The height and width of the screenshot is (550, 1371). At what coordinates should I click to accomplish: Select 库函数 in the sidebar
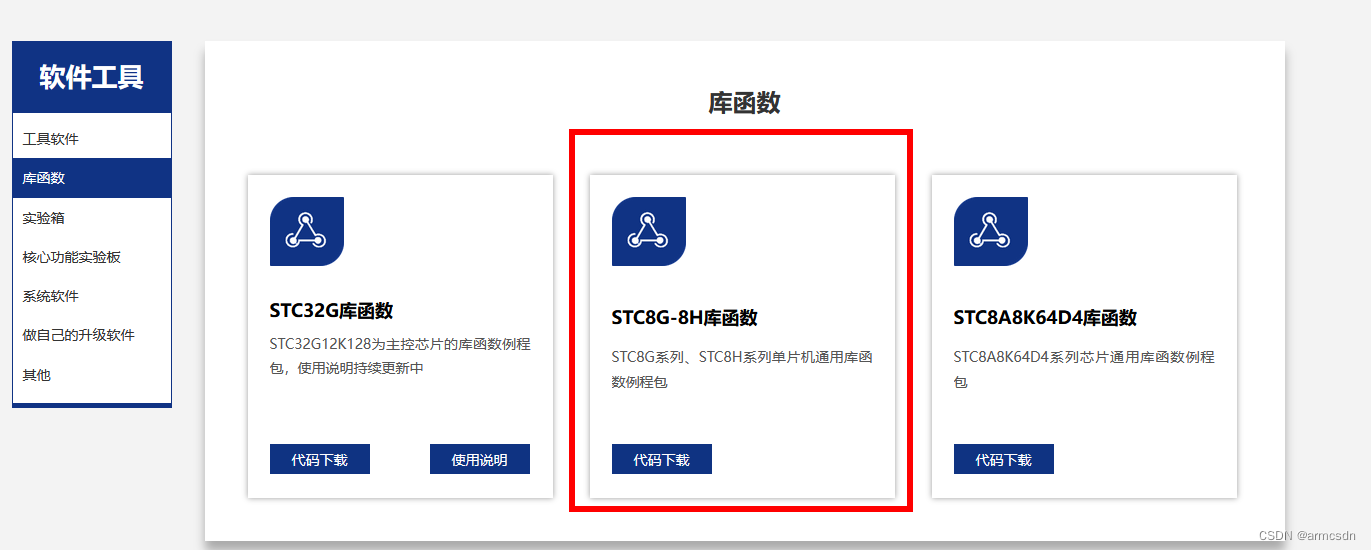[x=92, y=178]
